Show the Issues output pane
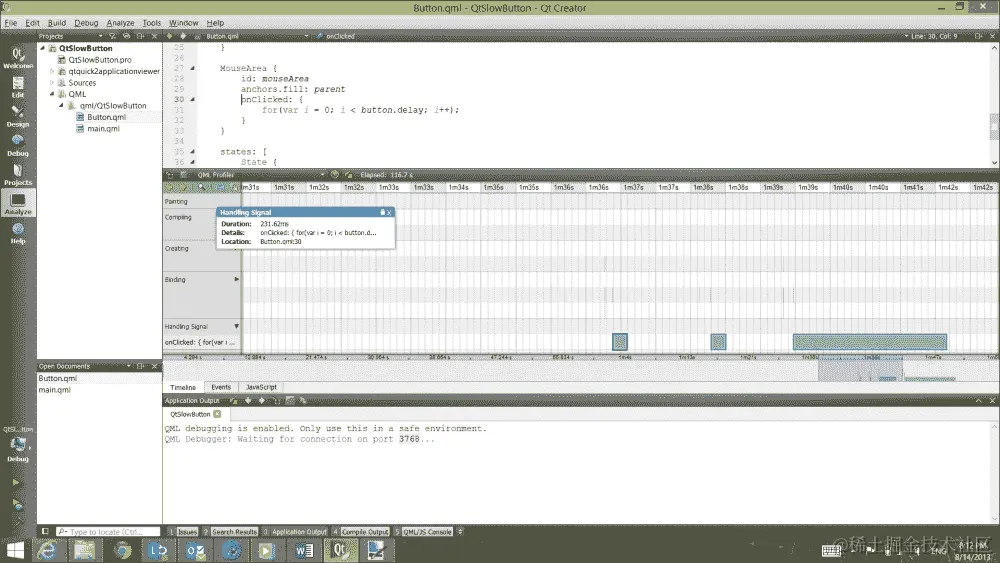This screenshot has height=563, width=1000. (x=183, y=531)
